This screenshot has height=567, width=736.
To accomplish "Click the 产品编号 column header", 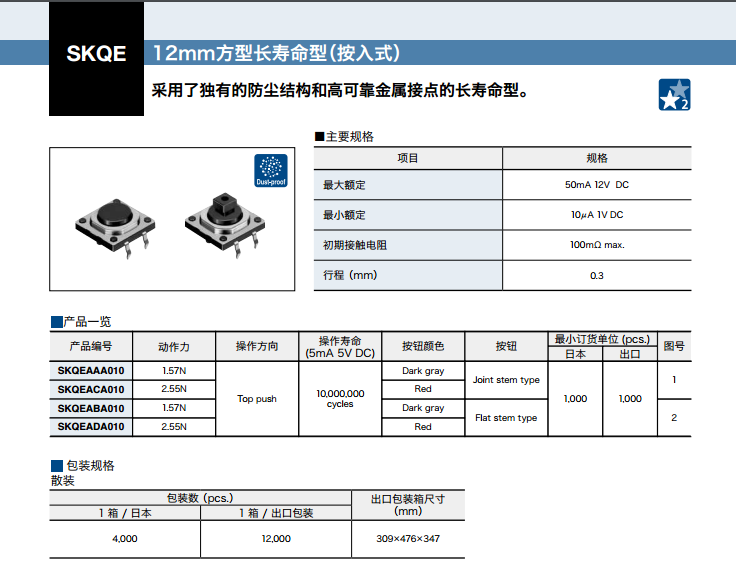I will (x=91, y=346).
